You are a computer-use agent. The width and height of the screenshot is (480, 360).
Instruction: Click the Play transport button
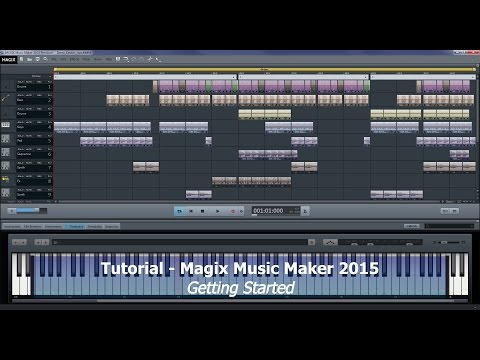coord(218,211)
